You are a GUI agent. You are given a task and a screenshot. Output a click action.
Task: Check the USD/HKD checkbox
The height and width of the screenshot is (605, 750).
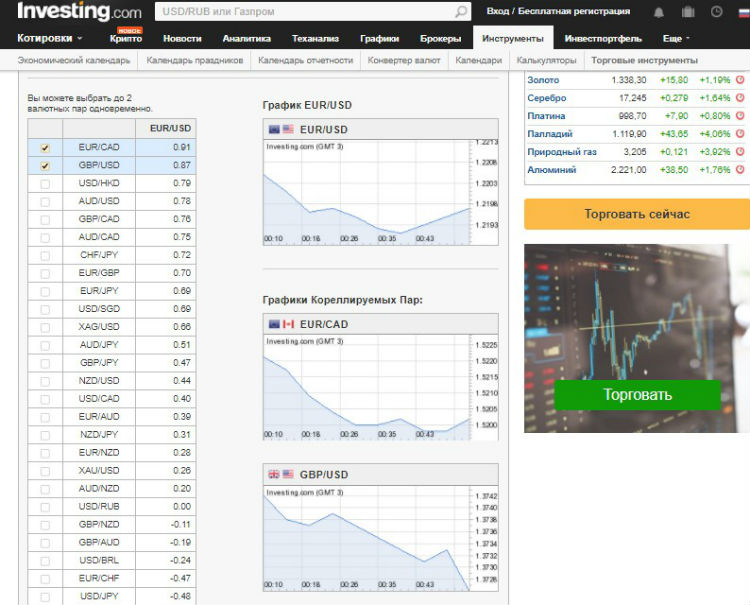pos(45,184)
